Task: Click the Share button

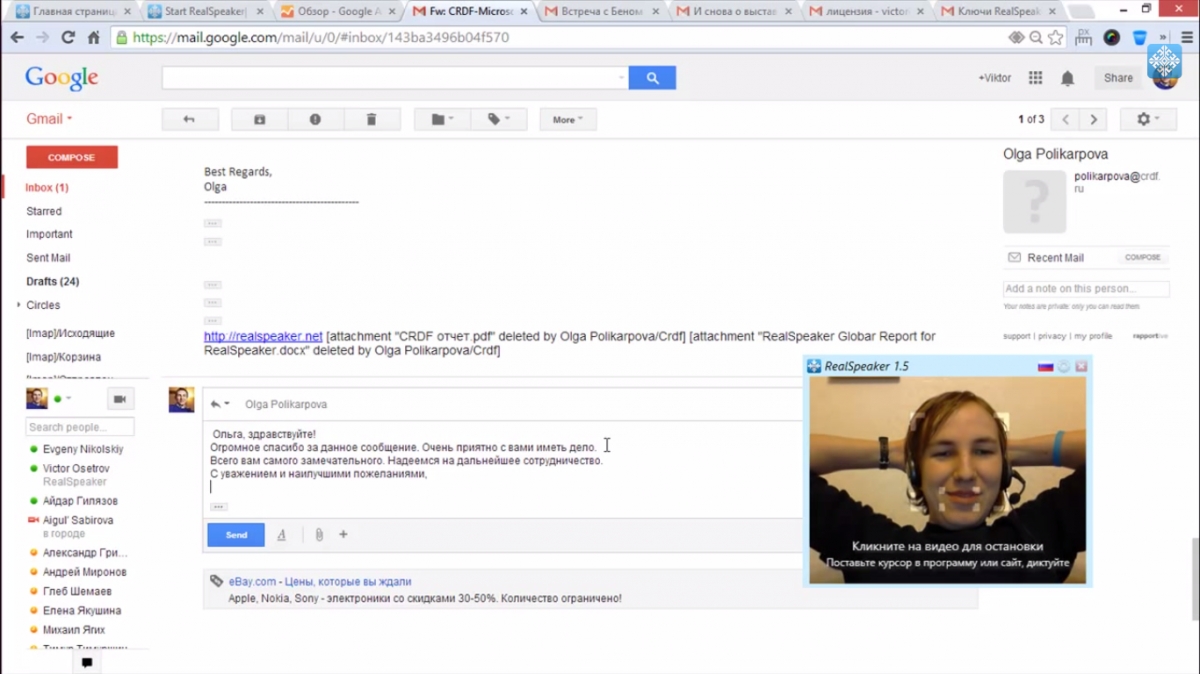Action: pyautogui.click(x=1118, y=78)
